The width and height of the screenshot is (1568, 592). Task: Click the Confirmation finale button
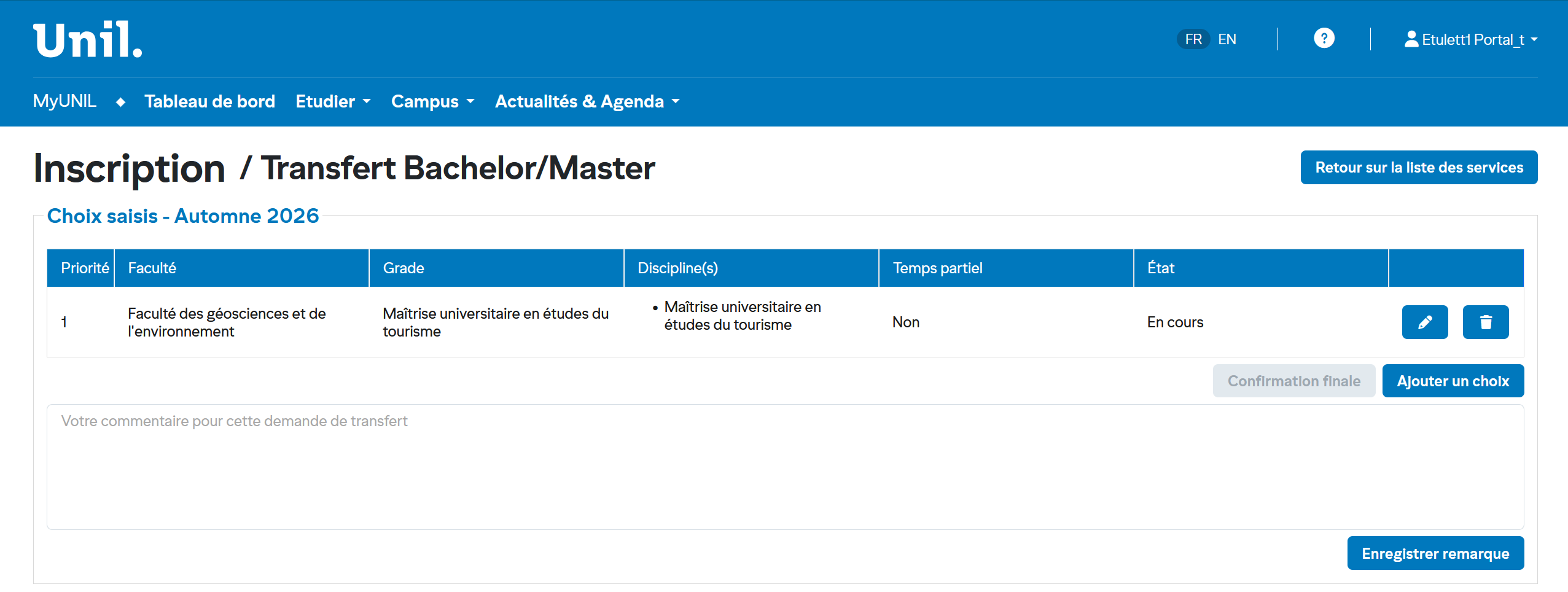pyautogui.click(x=1293, y=381)
